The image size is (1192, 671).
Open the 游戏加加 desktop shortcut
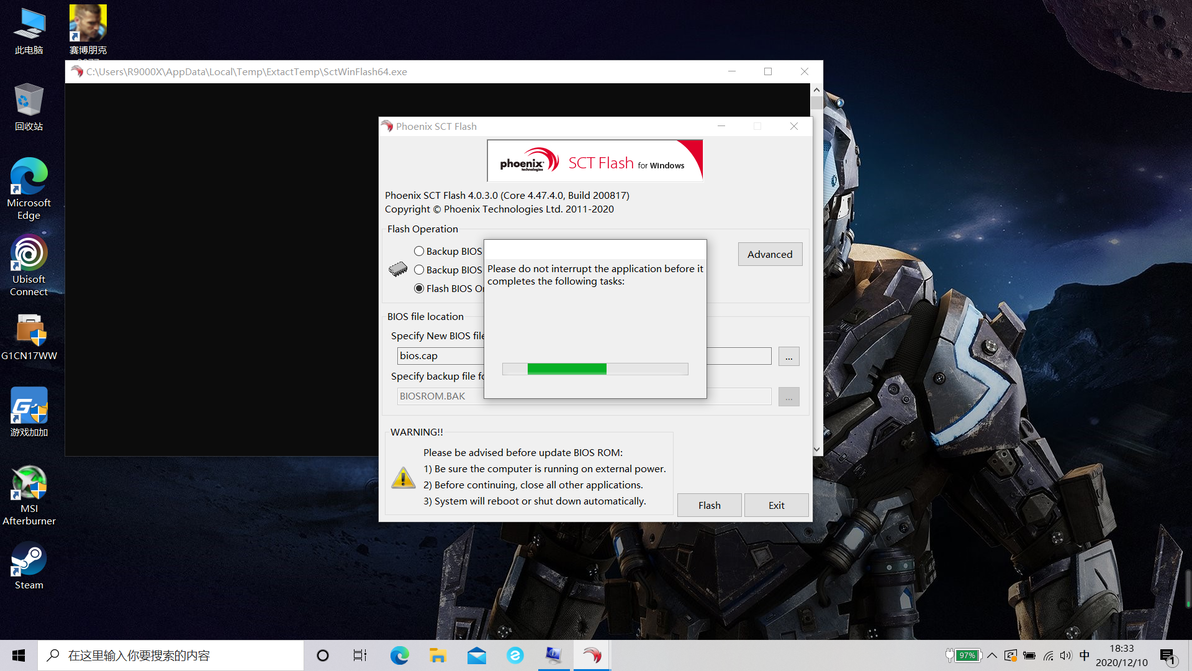[29, 411]
